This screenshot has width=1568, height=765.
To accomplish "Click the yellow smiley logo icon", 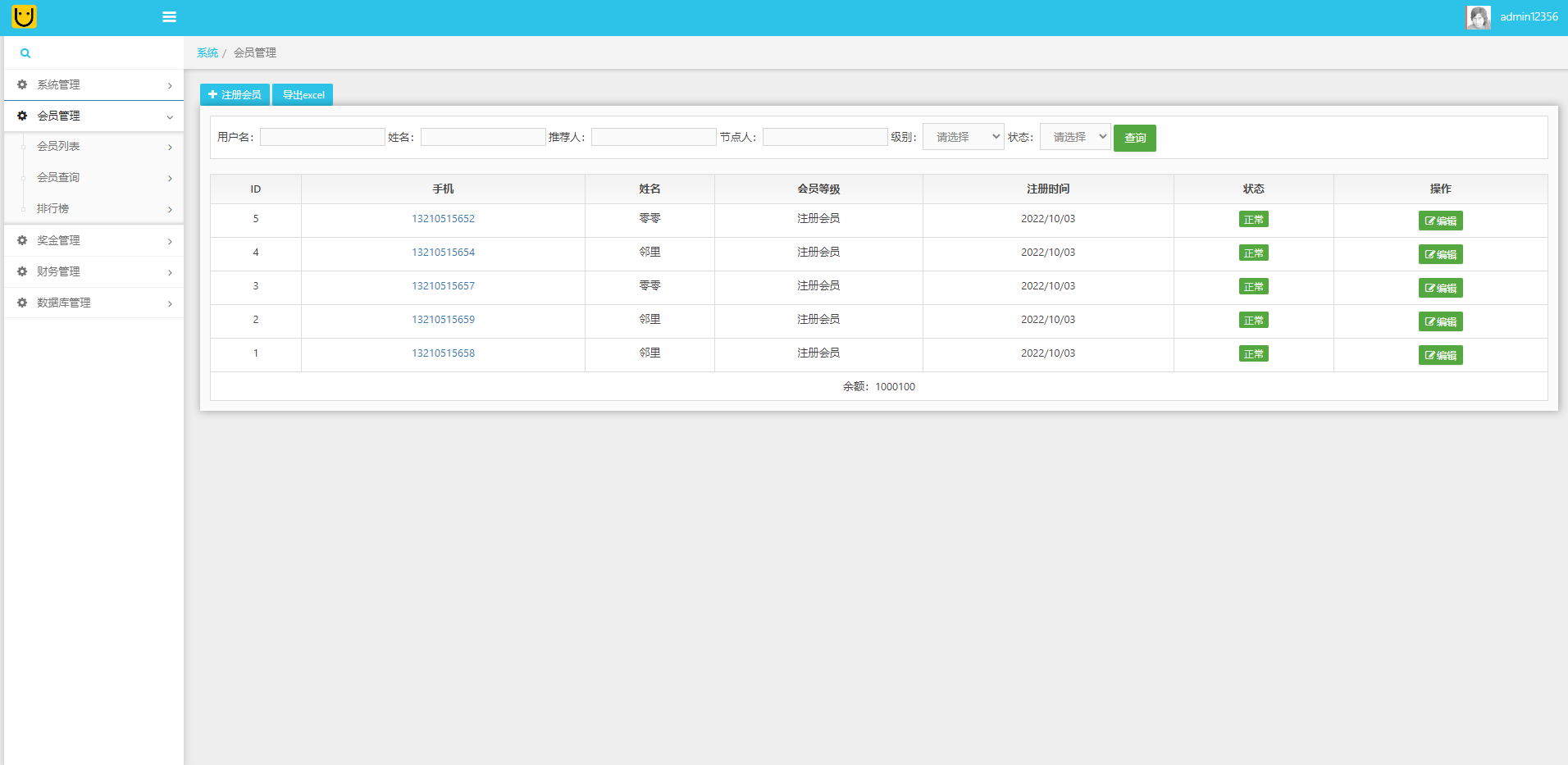I will (25, 16).
